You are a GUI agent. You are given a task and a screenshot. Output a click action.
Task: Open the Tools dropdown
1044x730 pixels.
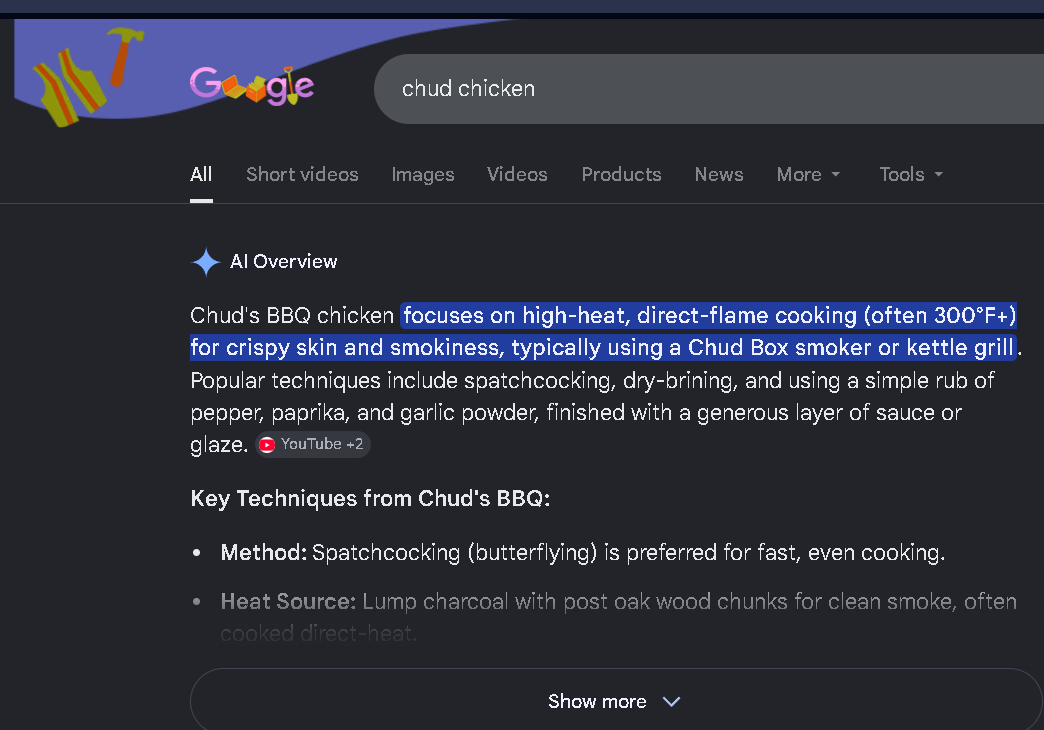[x=911, y=175]
